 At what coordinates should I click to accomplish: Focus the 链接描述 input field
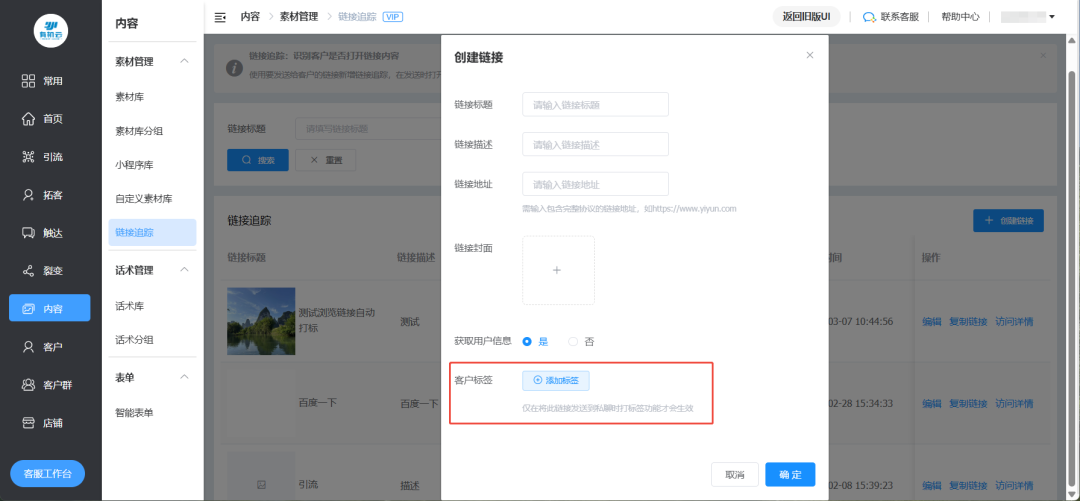tap(595, 145)
